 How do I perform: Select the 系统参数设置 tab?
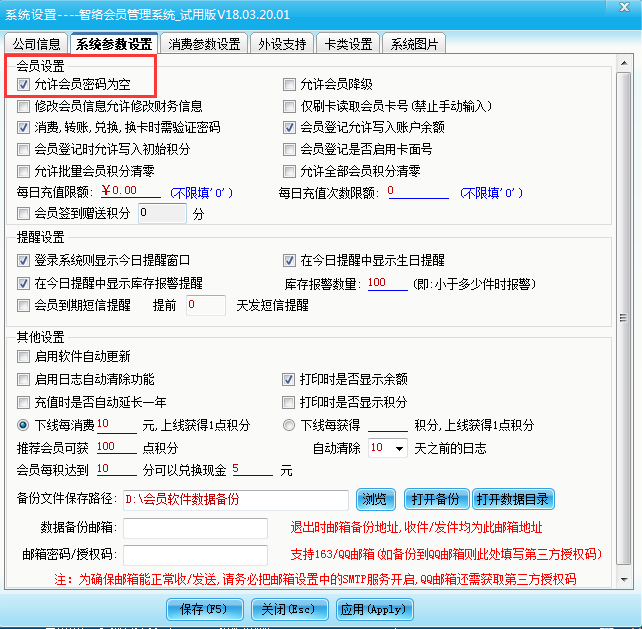[x=114, y=43]
